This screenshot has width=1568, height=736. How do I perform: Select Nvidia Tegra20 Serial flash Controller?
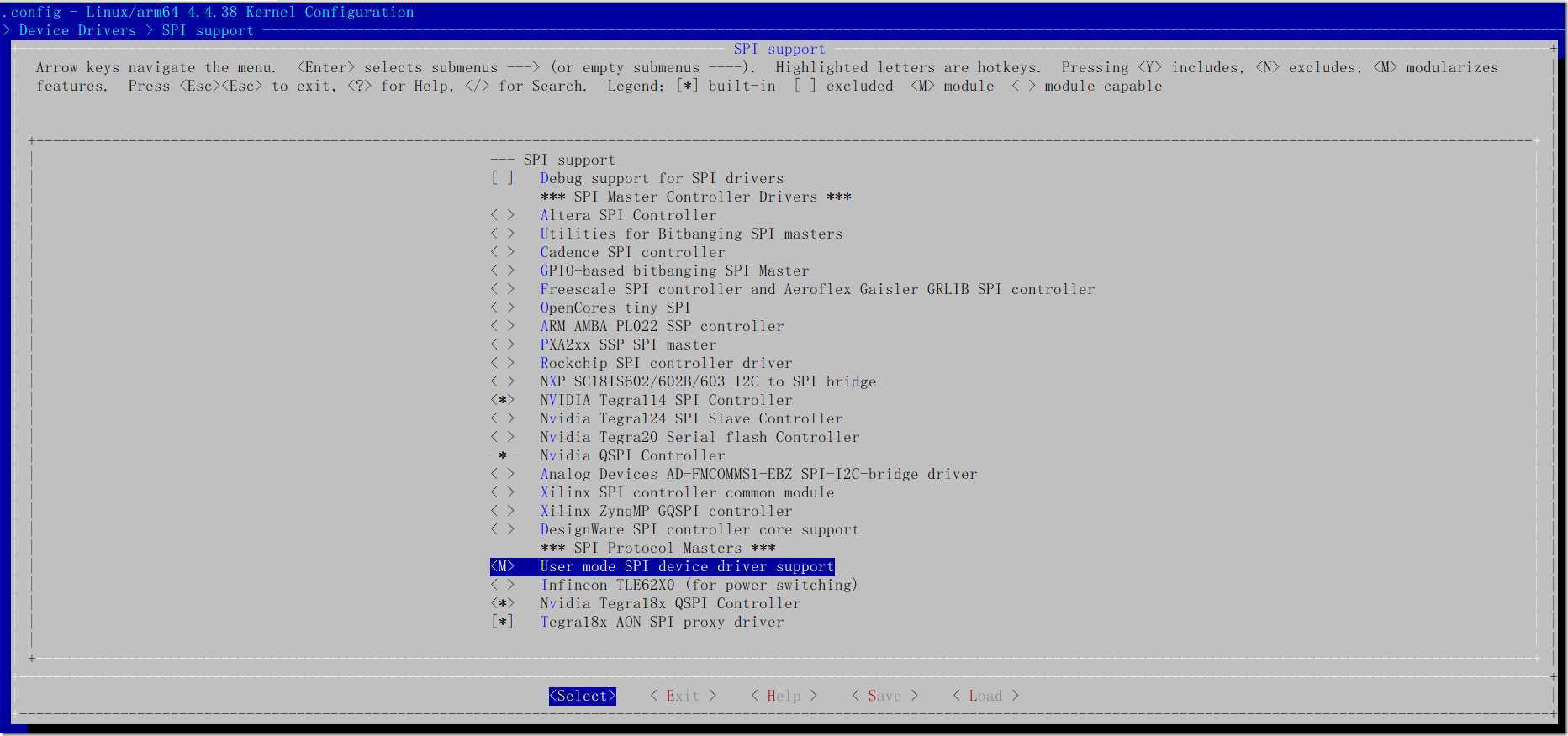click(700, 437)
